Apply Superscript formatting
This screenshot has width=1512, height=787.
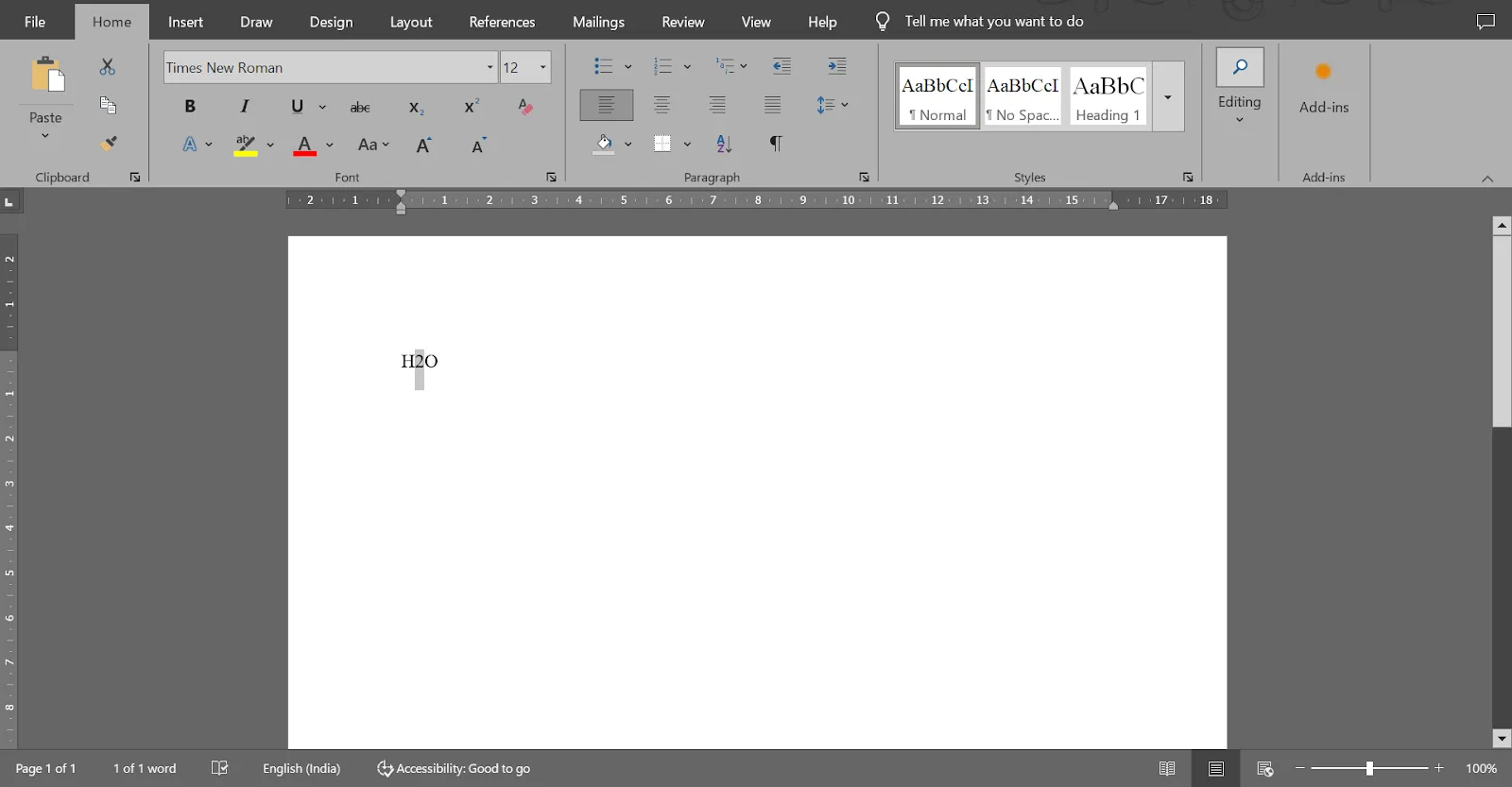point(472,107)
